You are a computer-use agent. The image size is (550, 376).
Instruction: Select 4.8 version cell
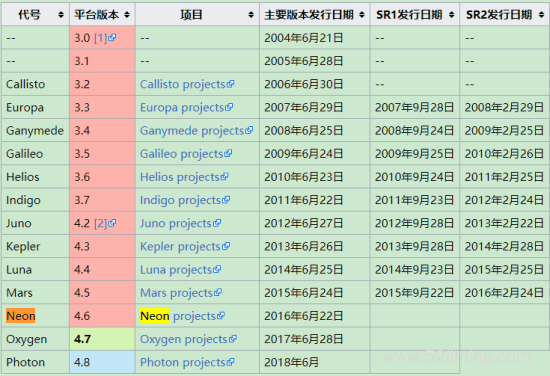[x=102, y=362]
